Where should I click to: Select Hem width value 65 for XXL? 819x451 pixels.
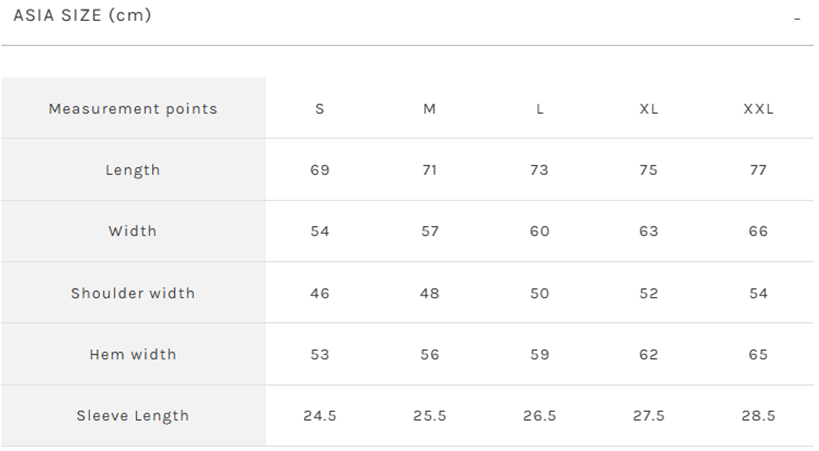[x=759, y=354]
